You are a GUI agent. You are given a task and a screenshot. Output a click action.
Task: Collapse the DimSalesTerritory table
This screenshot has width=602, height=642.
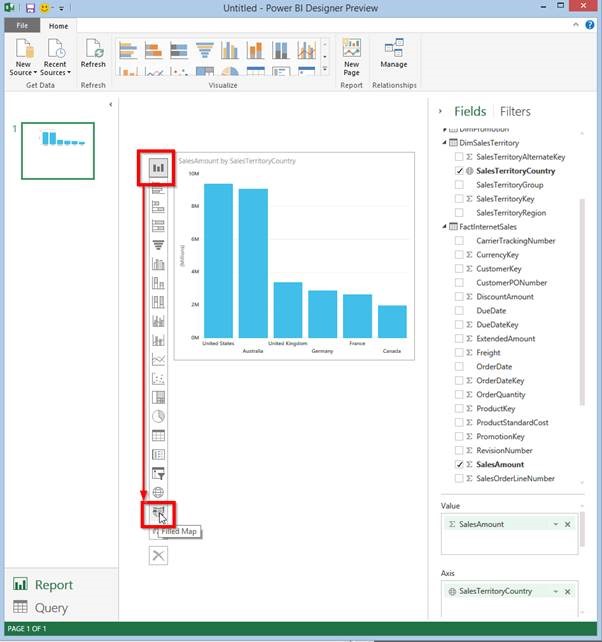pos(445,142)
